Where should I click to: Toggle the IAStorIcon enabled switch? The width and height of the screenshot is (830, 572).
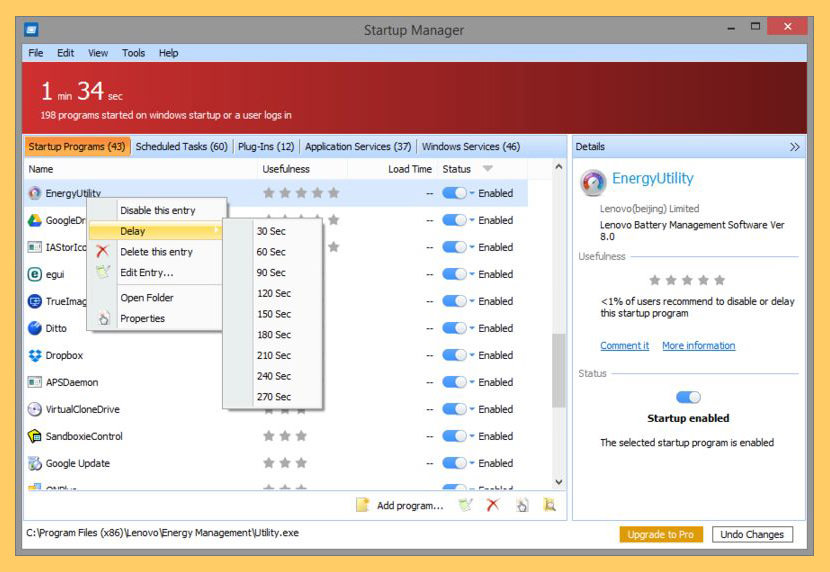tap(454, 247)
